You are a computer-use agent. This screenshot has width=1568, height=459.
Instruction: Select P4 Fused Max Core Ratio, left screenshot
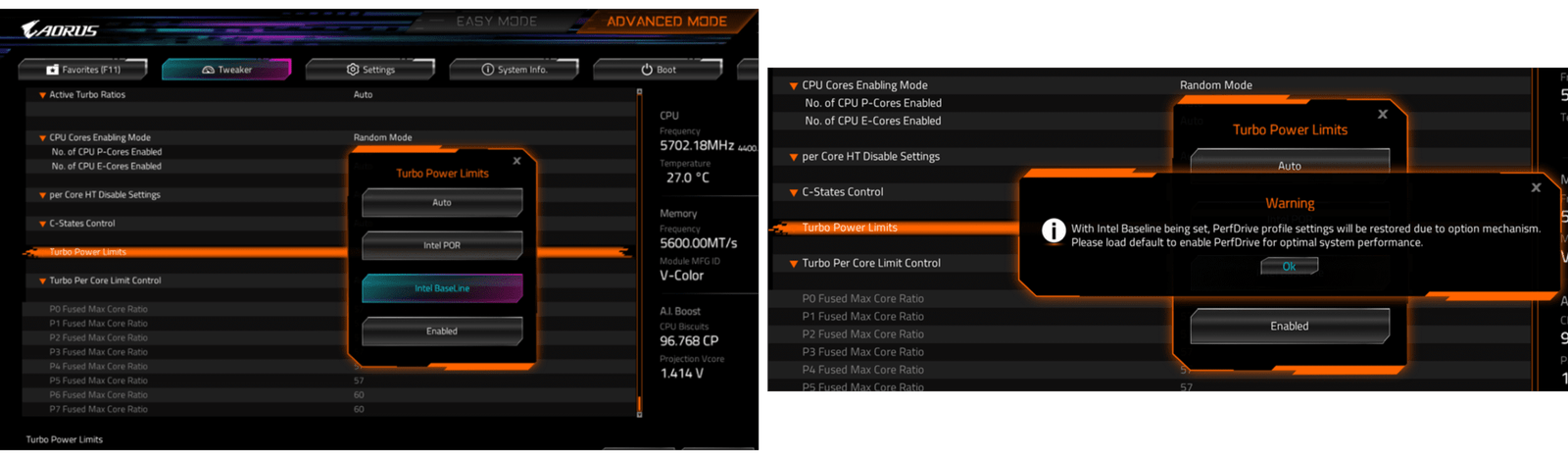(99, 366)
